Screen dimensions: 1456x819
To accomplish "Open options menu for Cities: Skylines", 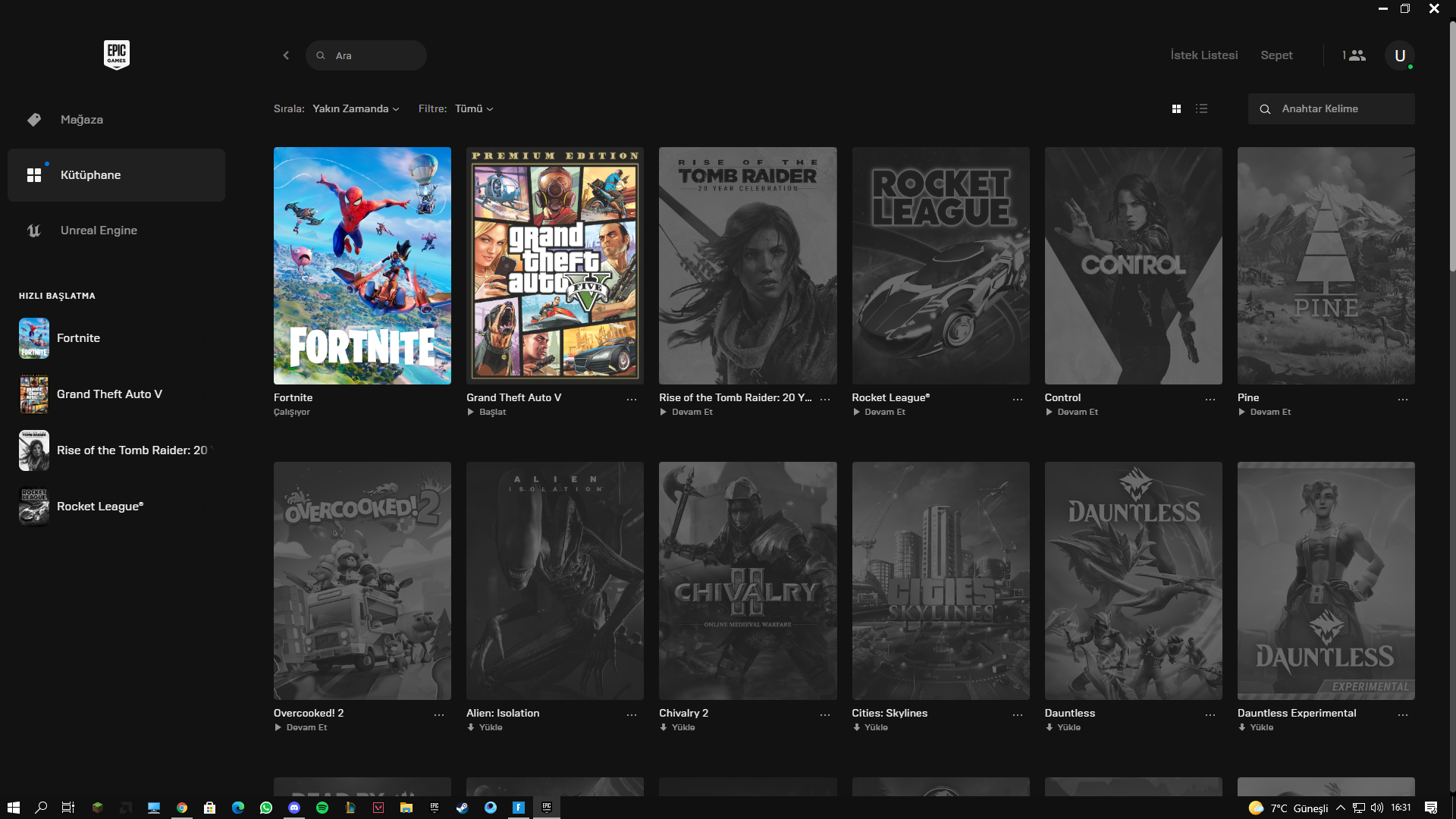I will point(1018,714).
